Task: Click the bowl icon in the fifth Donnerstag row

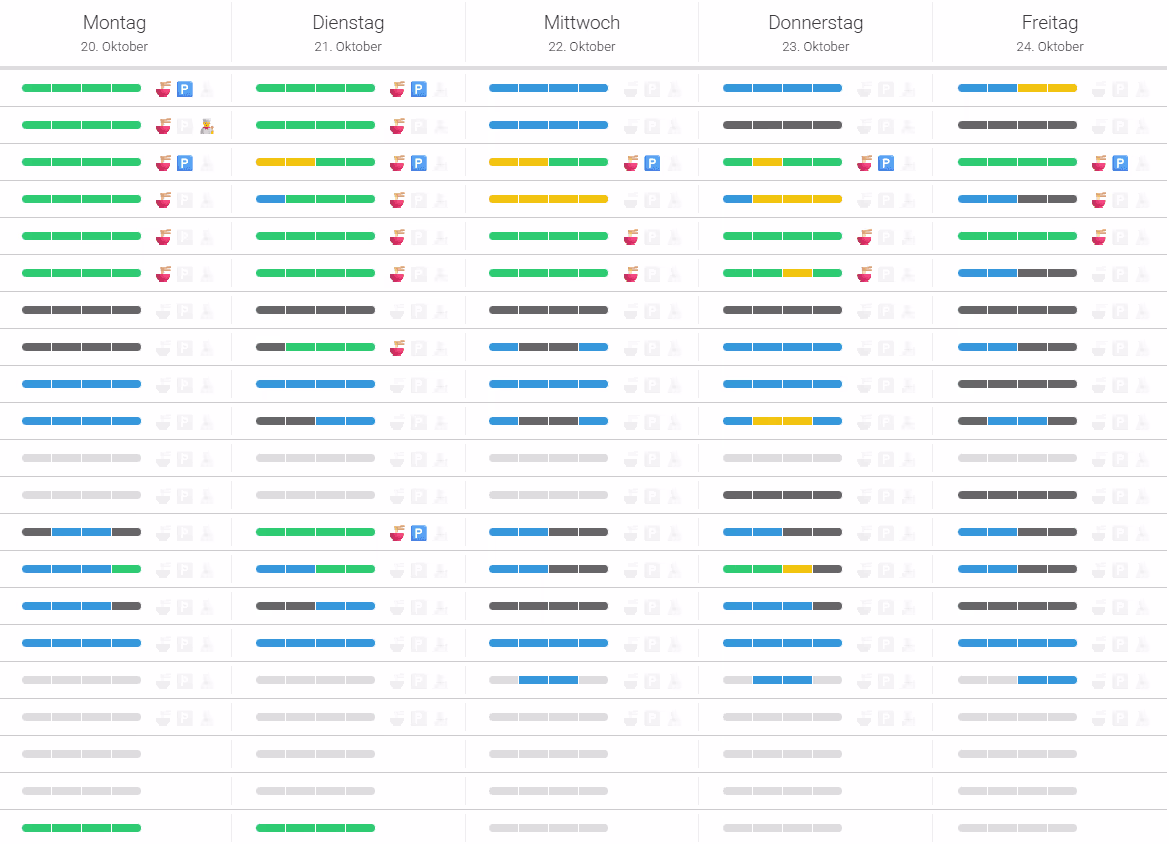Action: (x=865, y=236)
